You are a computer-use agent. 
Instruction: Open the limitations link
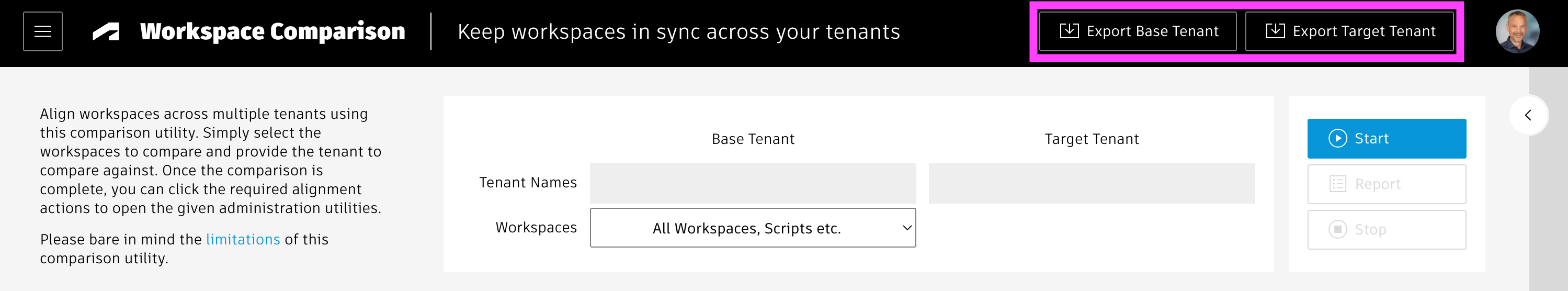243,240
